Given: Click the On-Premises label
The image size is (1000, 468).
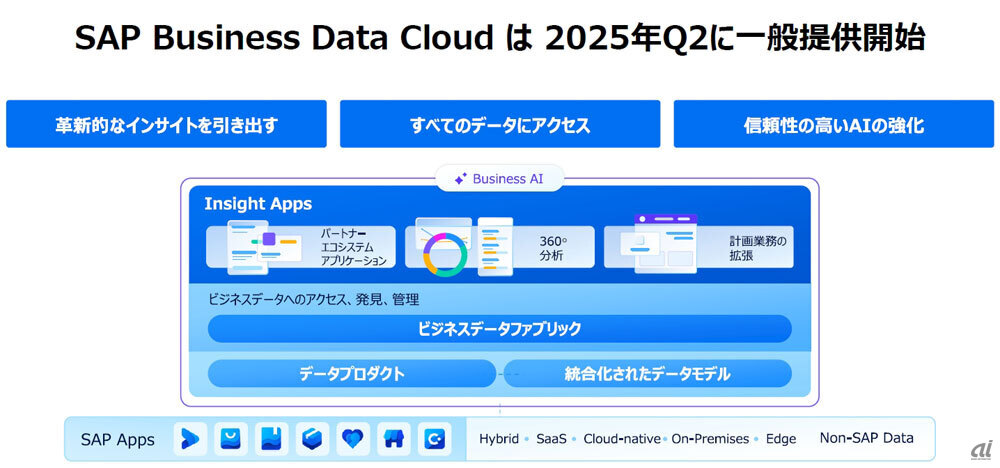Looking at the screenshot, I should [710, 439].
